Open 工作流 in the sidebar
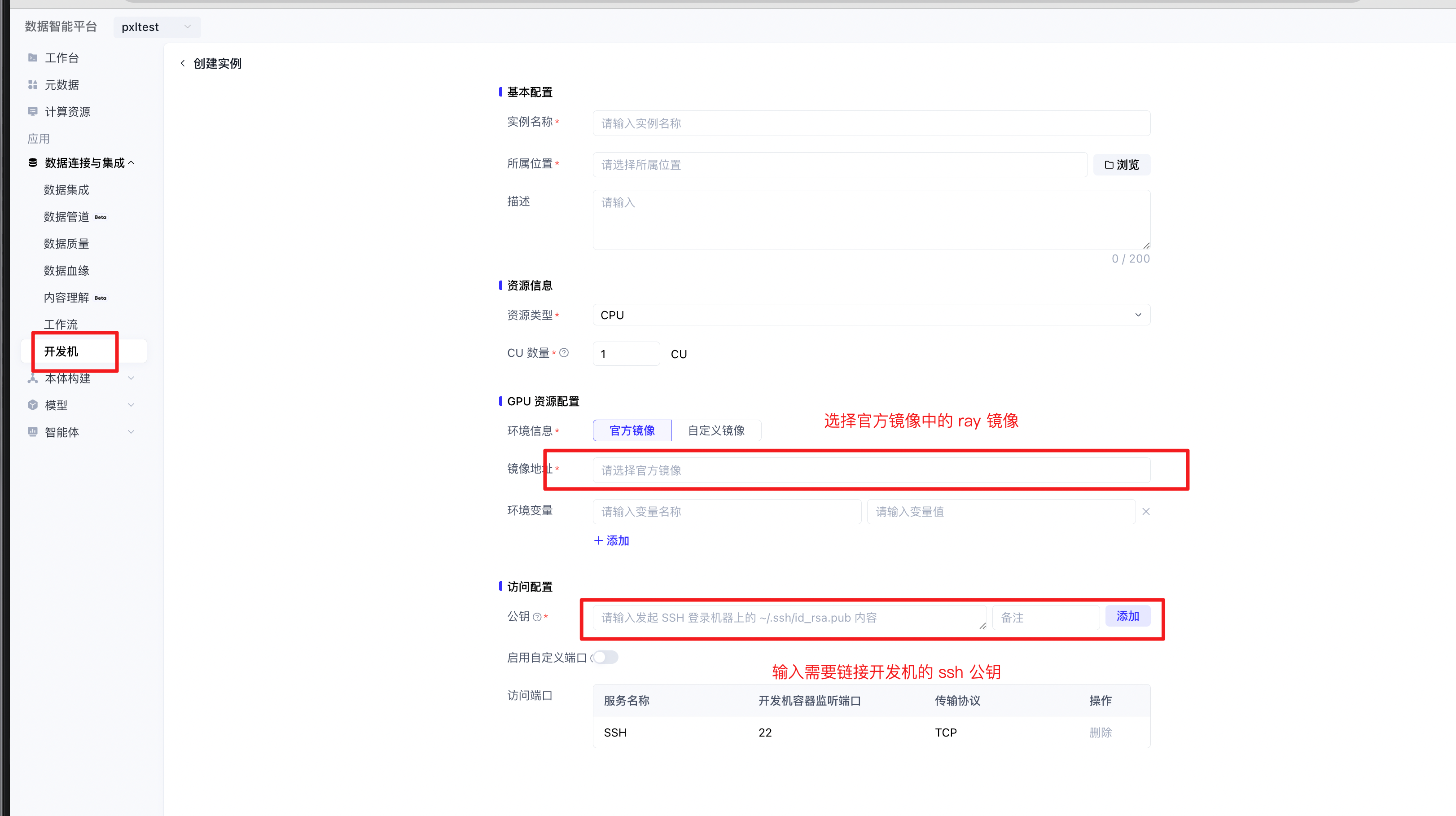The width and height of the screenshot is (1456, 816). point(61,325)
